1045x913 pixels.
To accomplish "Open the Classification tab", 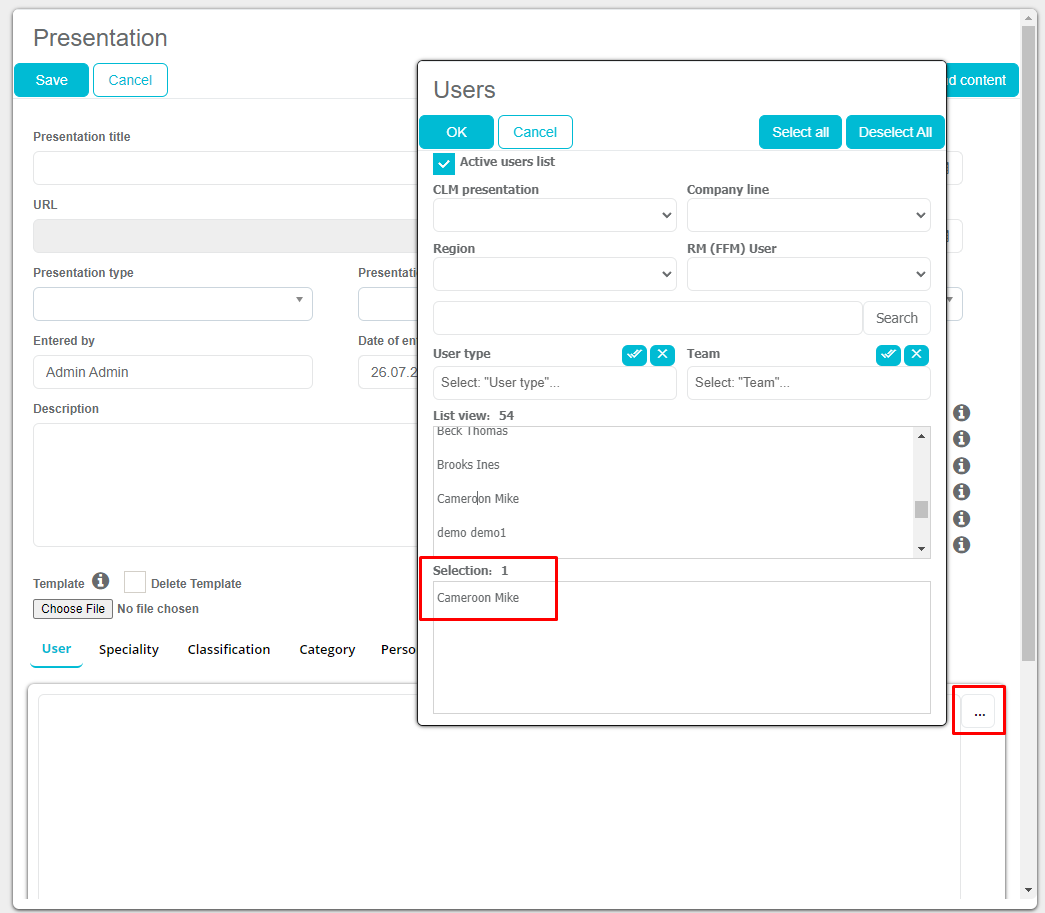I will click(229, 649).
